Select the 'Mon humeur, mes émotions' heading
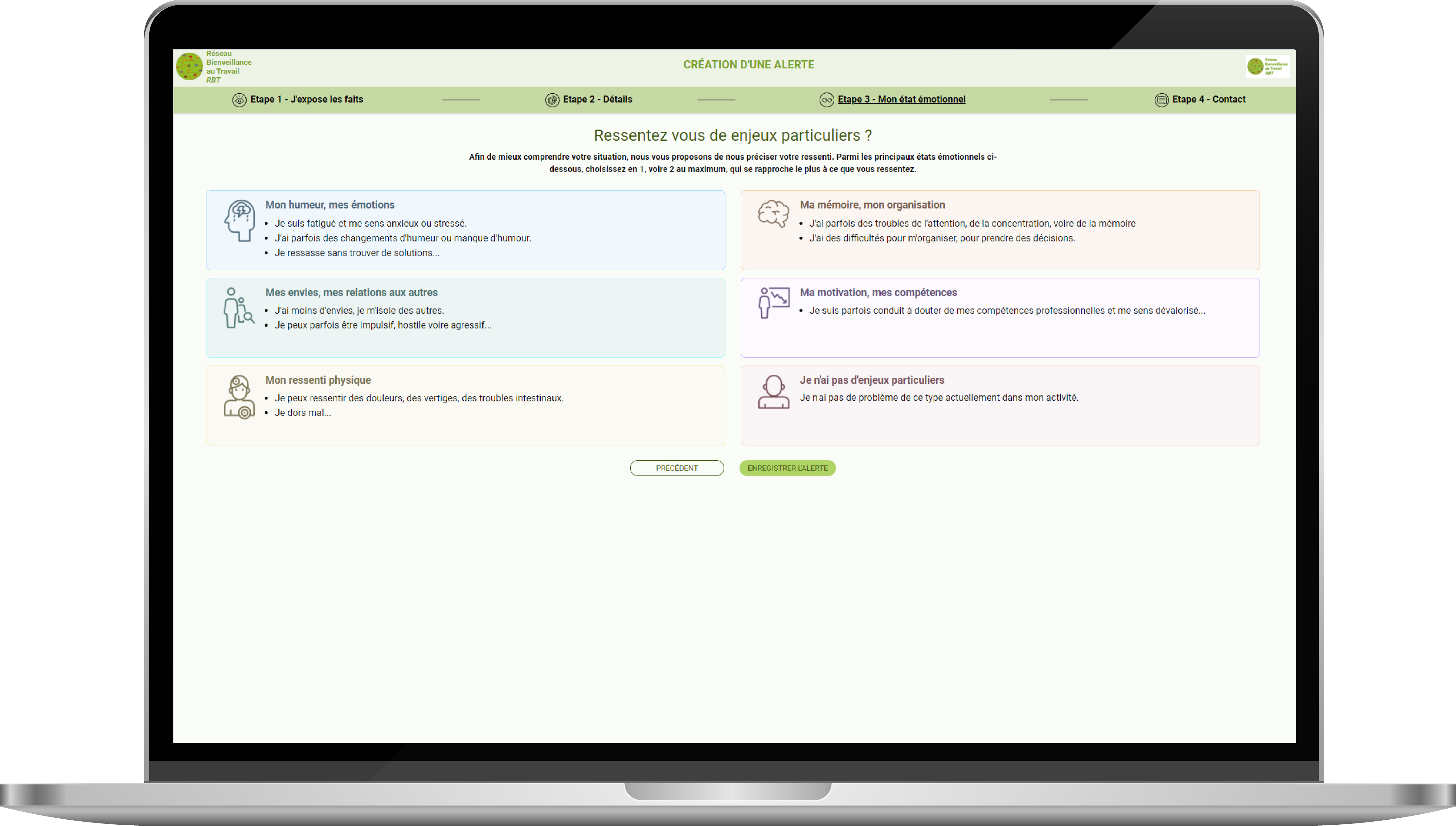The width and height of the screenshot is (1456, 826). pyautogui.click(x=330, y=205)
